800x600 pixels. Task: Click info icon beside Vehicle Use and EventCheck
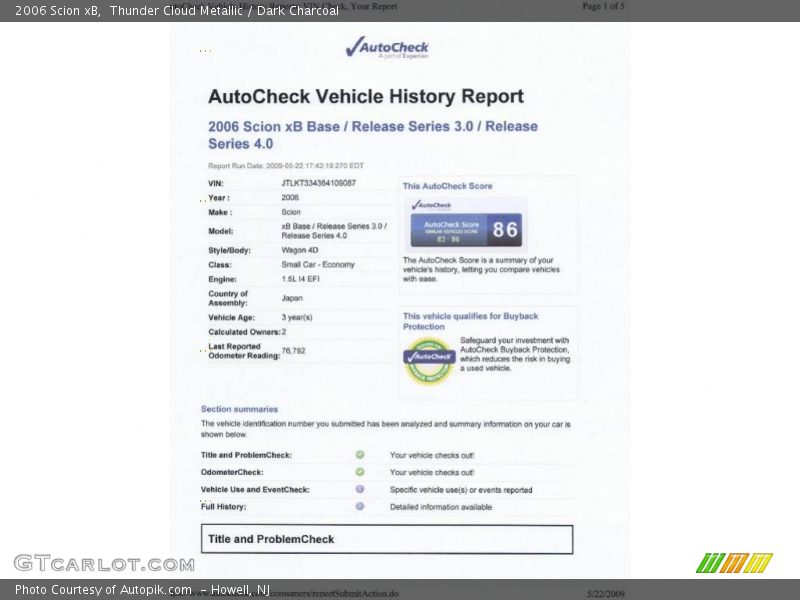click(x=360, y=489)
